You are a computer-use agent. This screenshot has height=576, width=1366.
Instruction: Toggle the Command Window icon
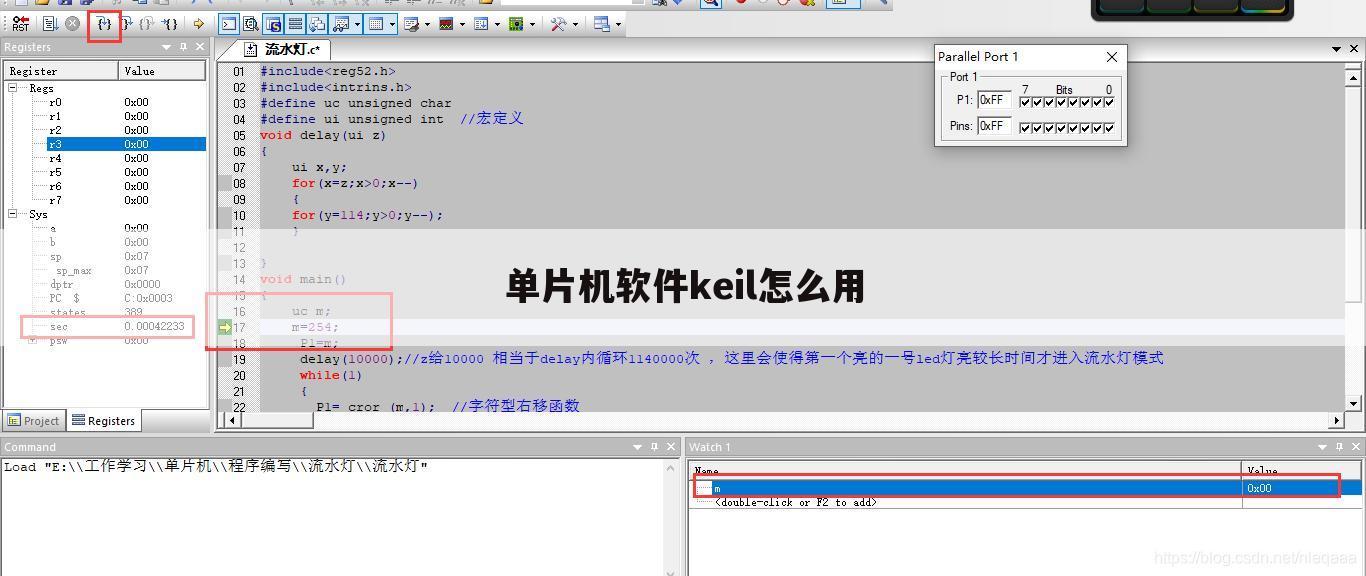(x=229, y=23)
